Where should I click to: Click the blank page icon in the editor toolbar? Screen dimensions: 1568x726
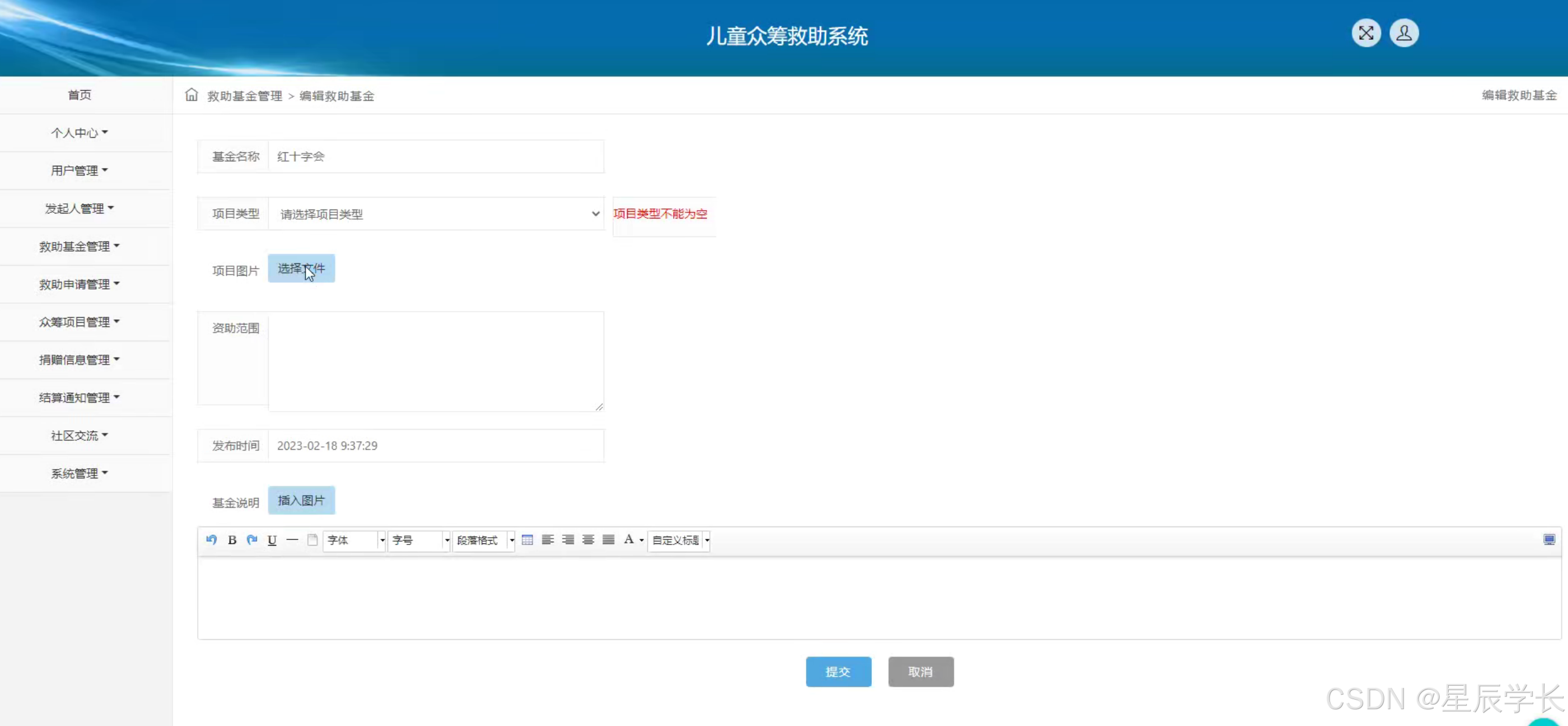coord(312,539)
